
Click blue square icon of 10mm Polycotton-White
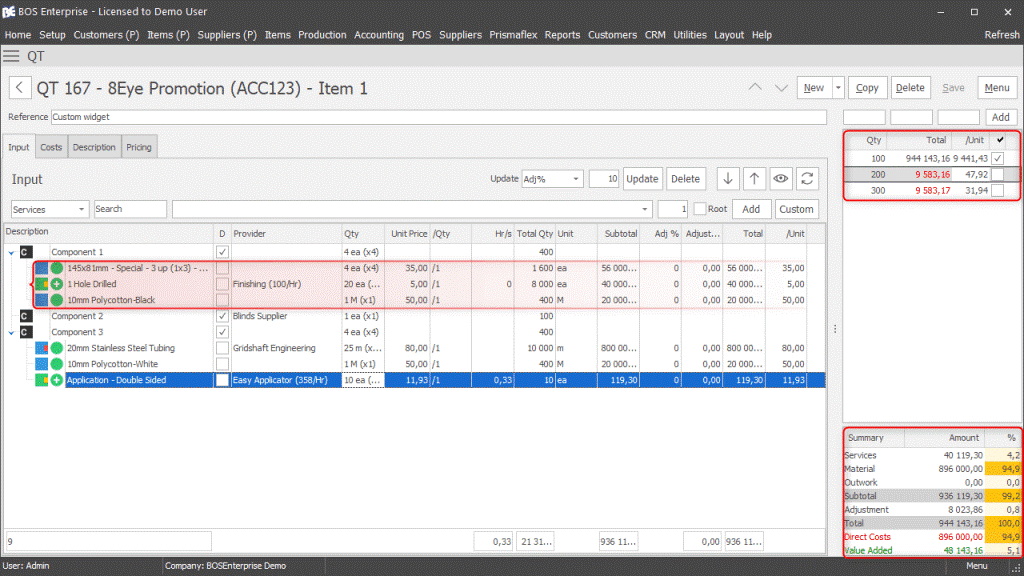42,364
